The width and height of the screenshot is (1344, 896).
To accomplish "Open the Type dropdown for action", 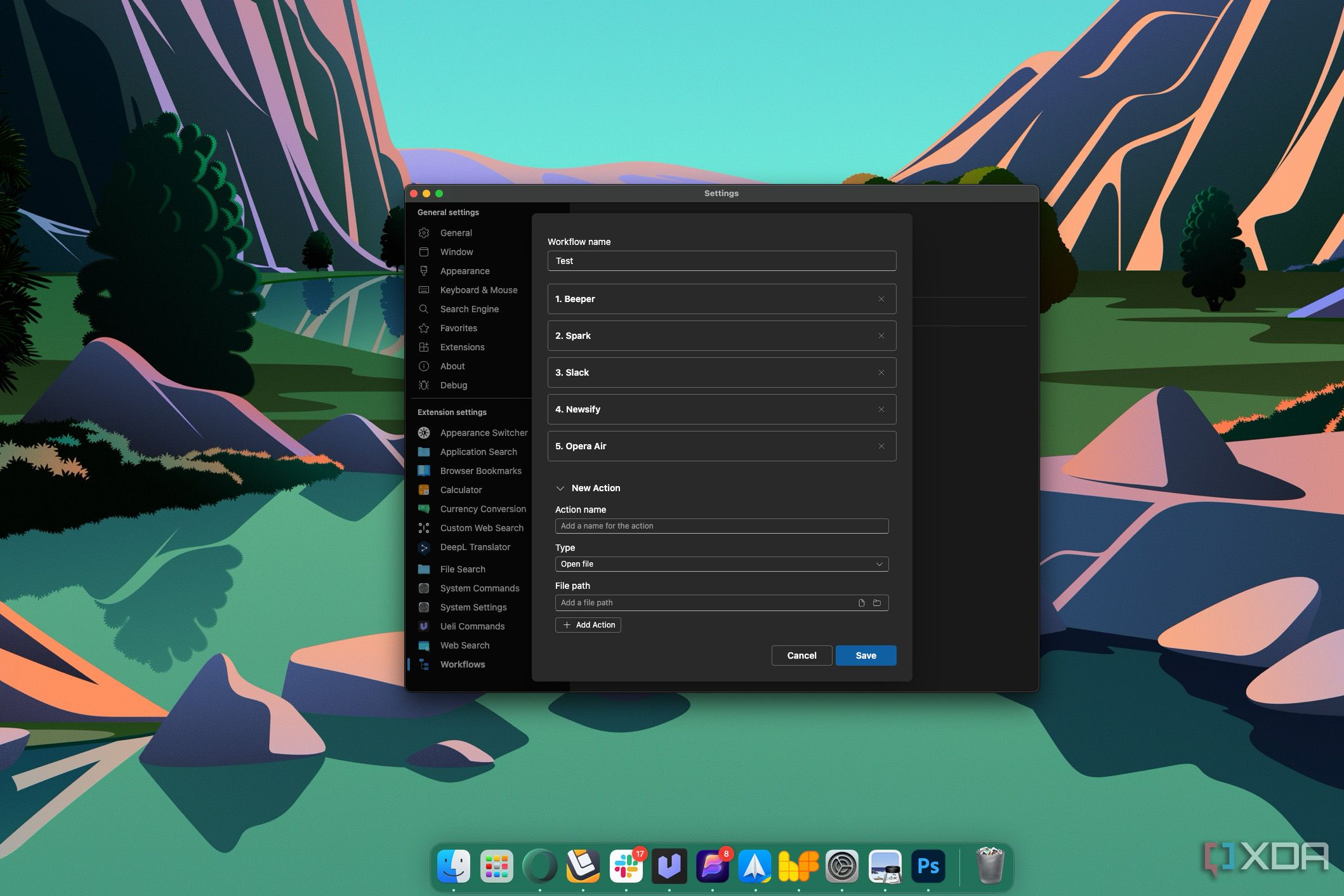I will (720, 563).
